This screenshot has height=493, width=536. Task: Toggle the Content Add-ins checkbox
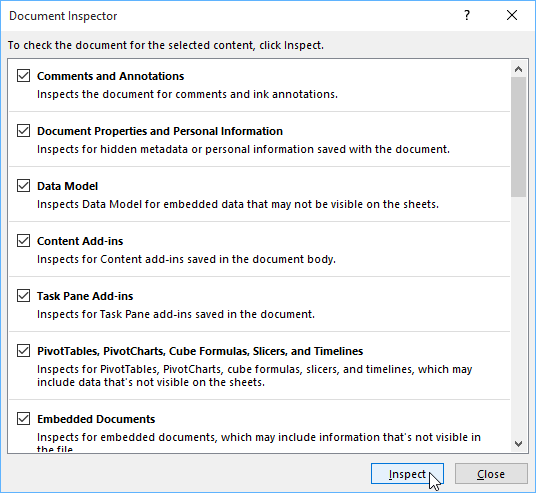23,241
